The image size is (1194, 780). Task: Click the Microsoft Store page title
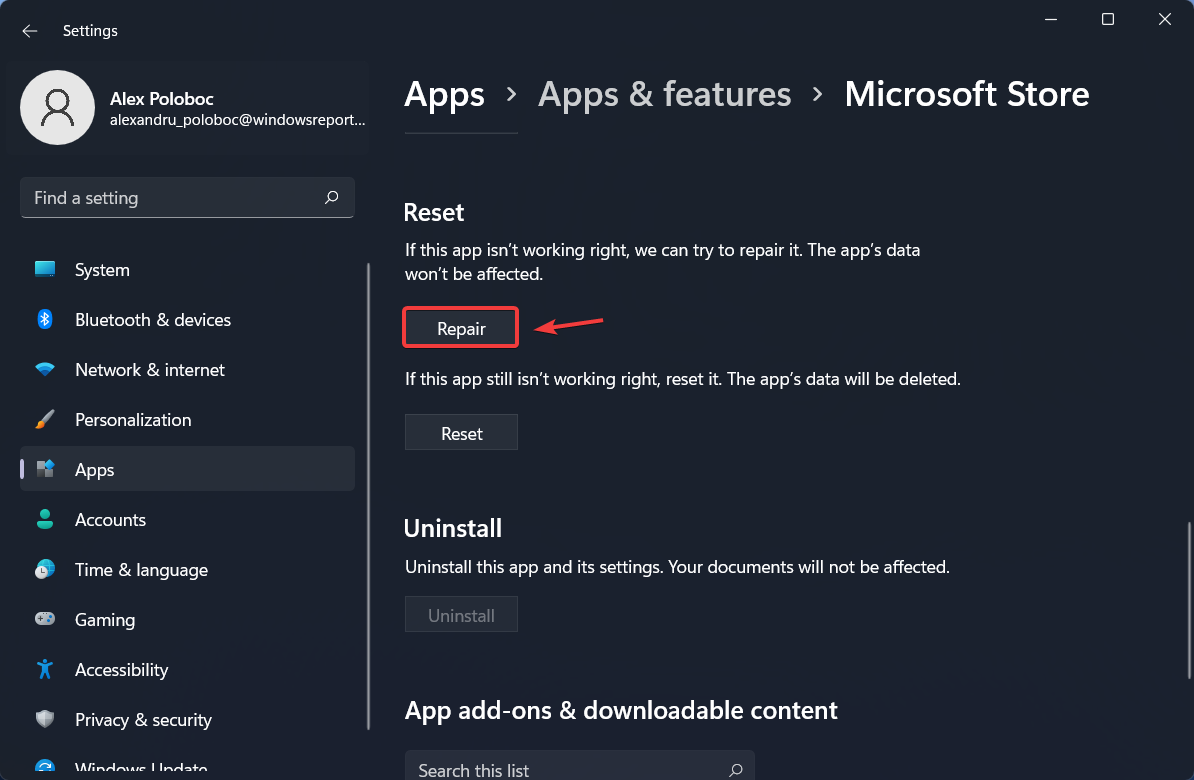(967, 94)
